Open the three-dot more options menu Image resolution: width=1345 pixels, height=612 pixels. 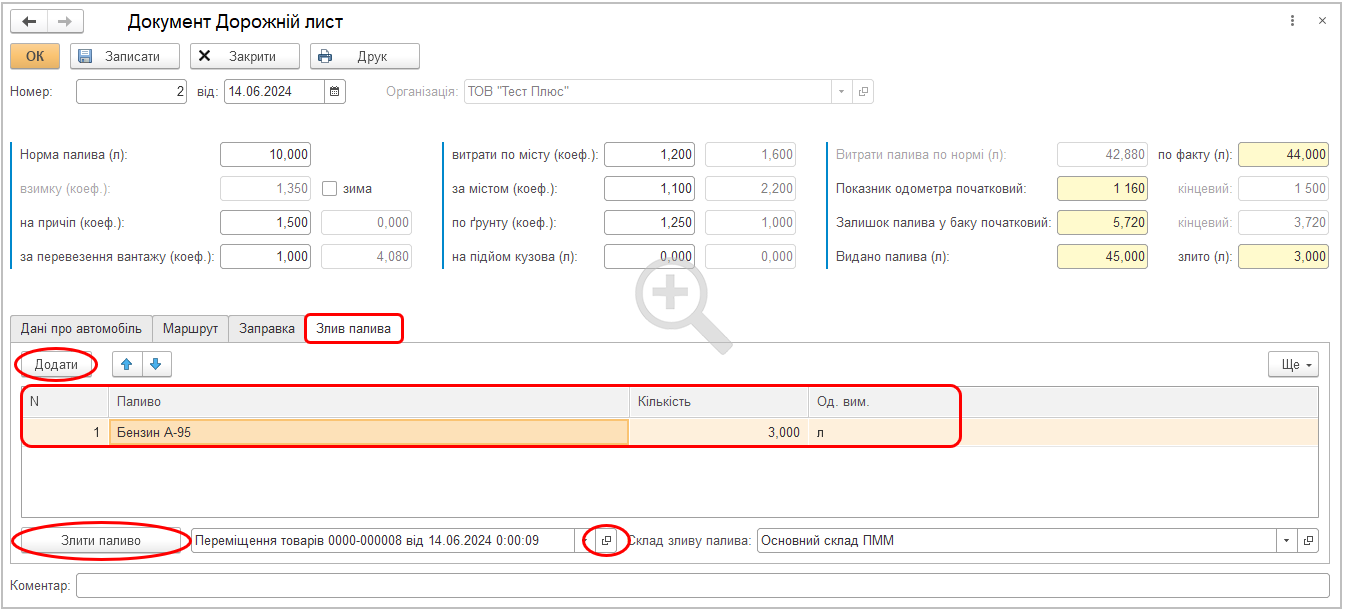coord(1293,21)
